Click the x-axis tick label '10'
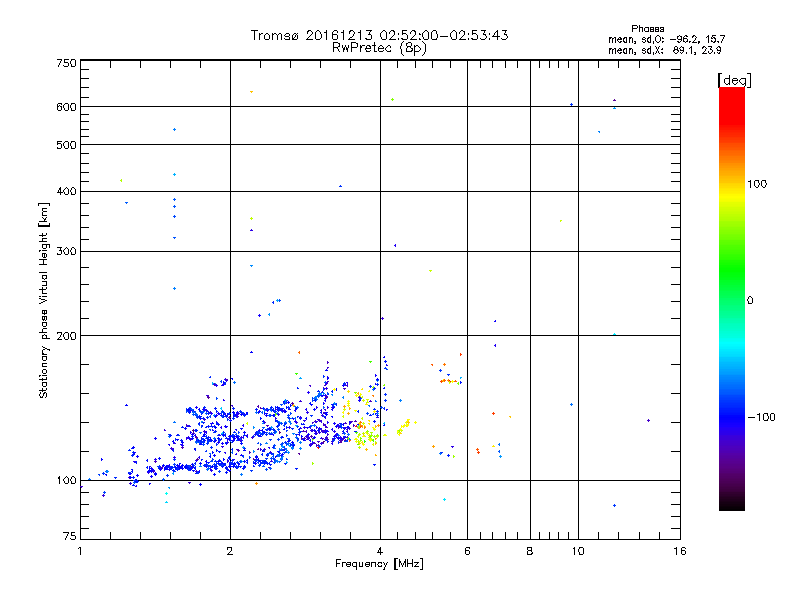The width and height of the screenshot is (800, 600). pos(578,551)
